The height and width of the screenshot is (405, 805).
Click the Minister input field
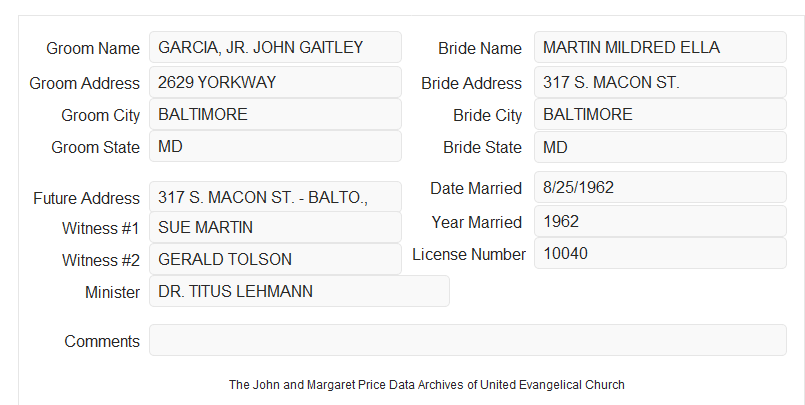click(299, 291)
